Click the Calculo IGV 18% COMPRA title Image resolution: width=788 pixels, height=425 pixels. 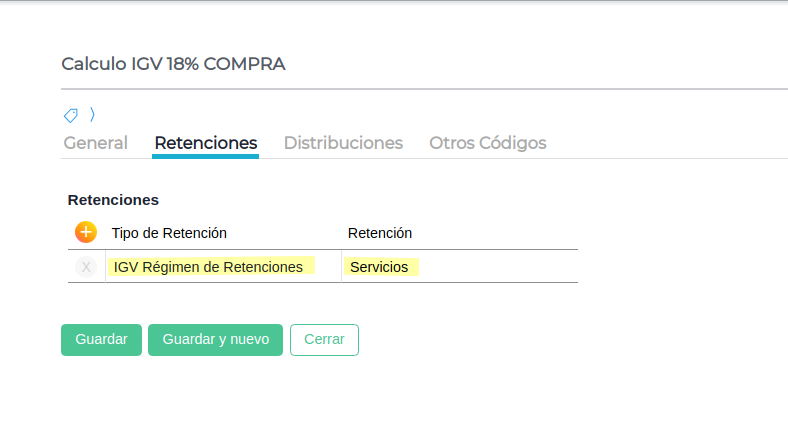point(173,64)
